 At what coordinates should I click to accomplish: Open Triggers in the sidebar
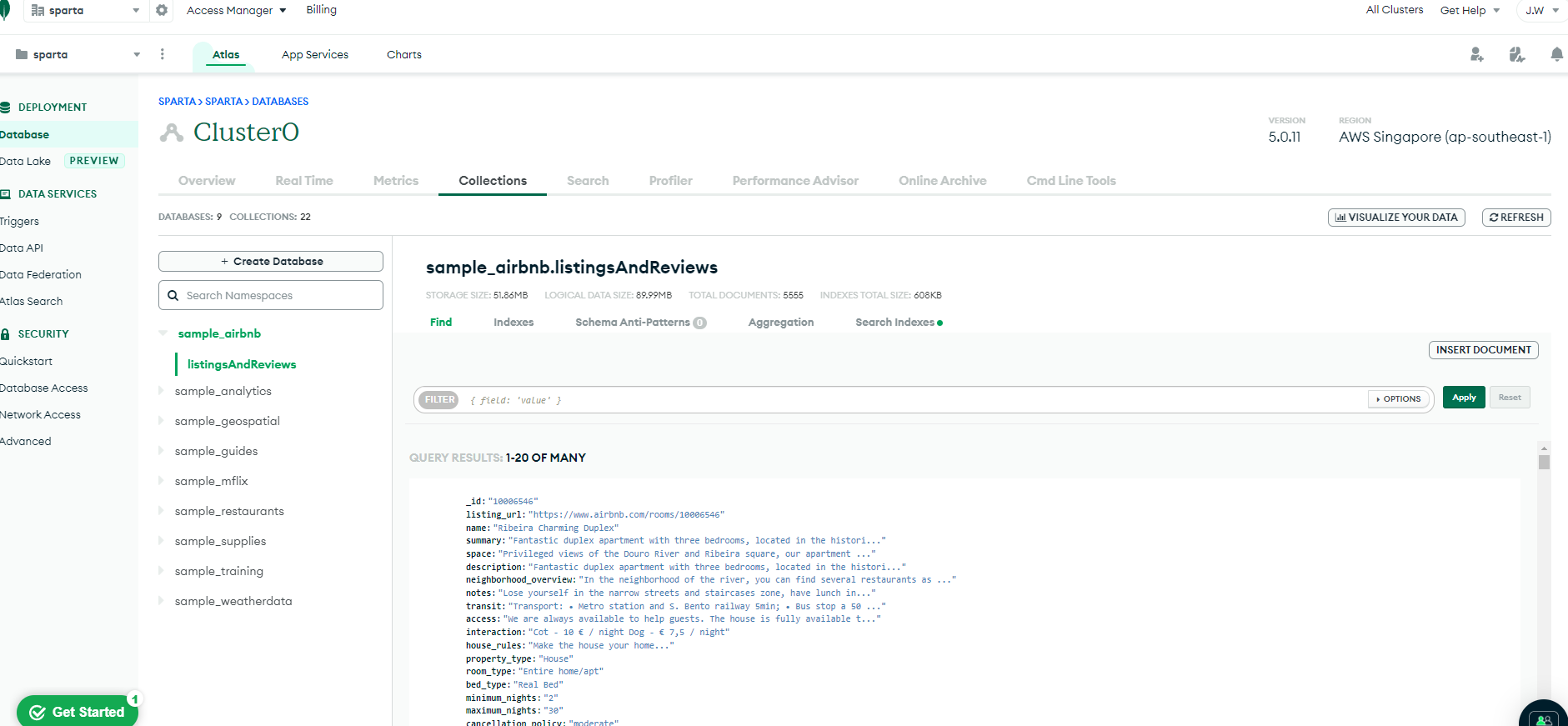click(20, 222)
